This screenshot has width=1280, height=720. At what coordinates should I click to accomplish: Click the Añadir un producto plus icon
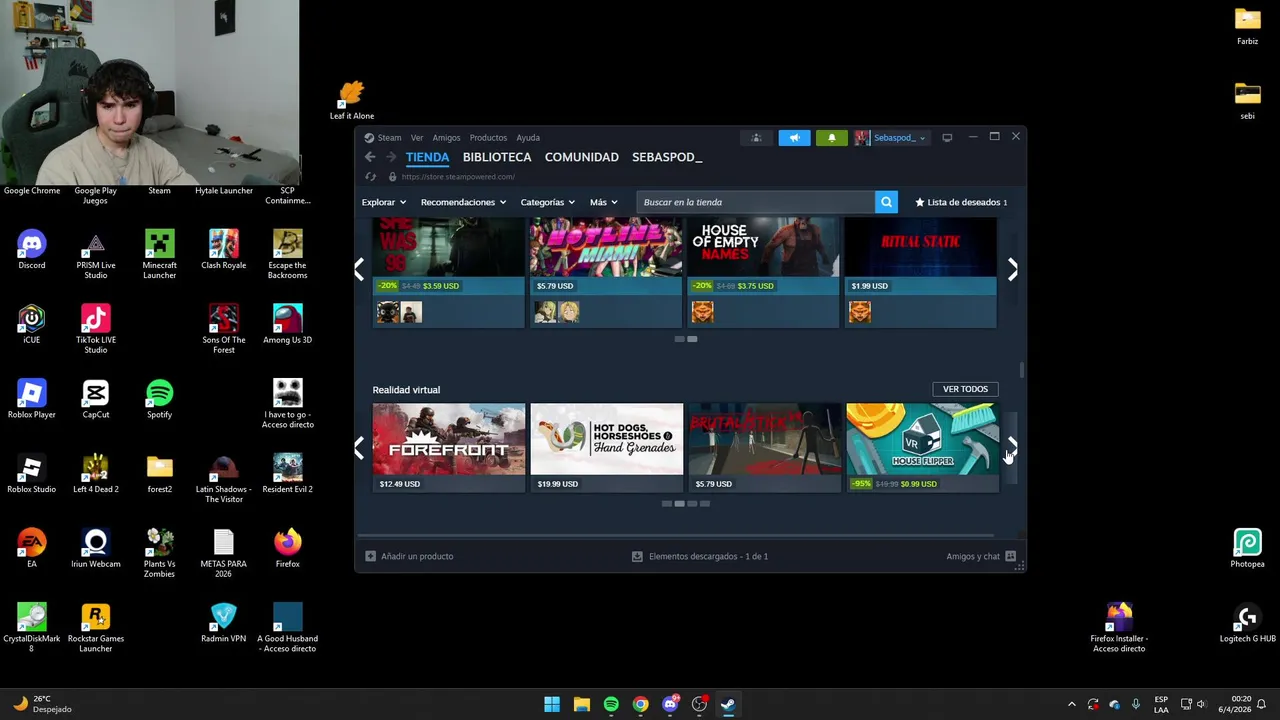pyautogui.click(x=370, y=556)
